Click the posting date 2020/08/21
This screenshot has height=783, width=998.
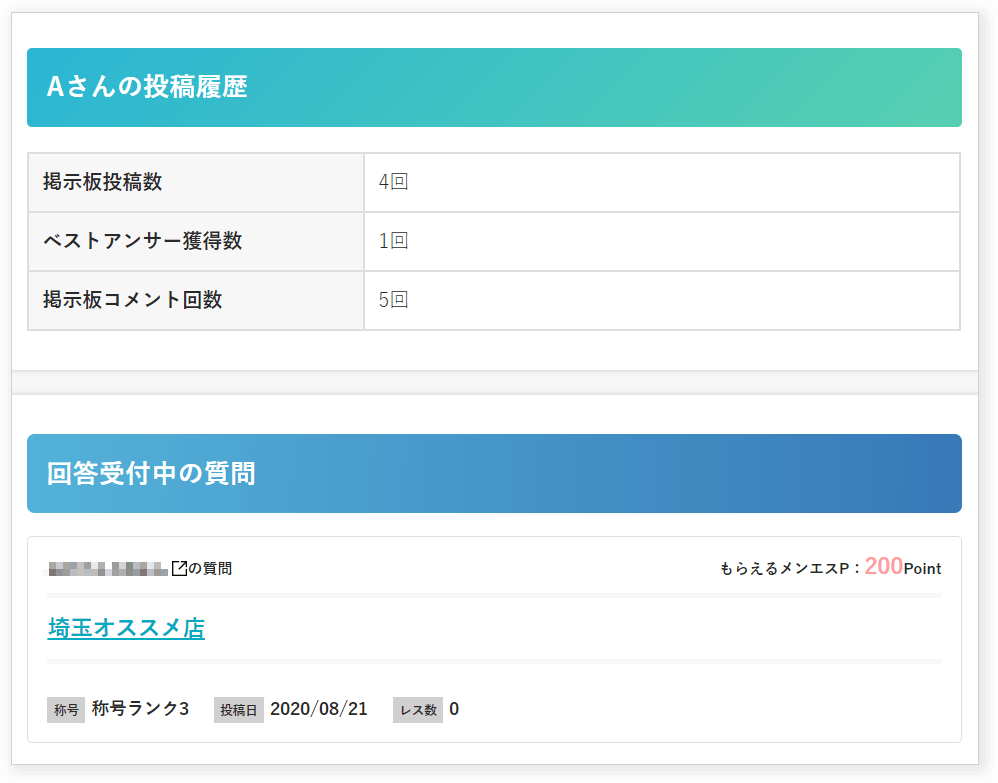[x=318, y=709]
